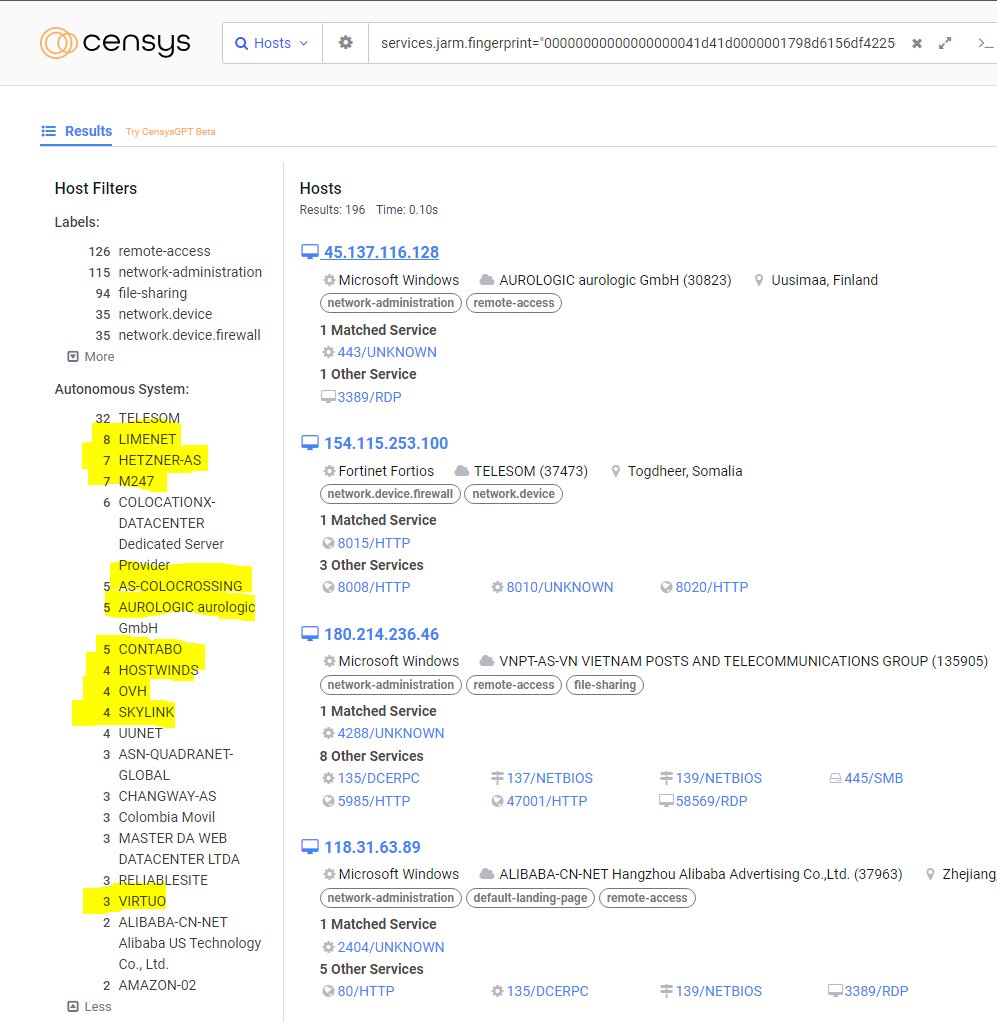Image resolution: width=997 pixels, height=1022 pixels.
Task: Open host 154.115.253.100 details
Action: point(385,443)
